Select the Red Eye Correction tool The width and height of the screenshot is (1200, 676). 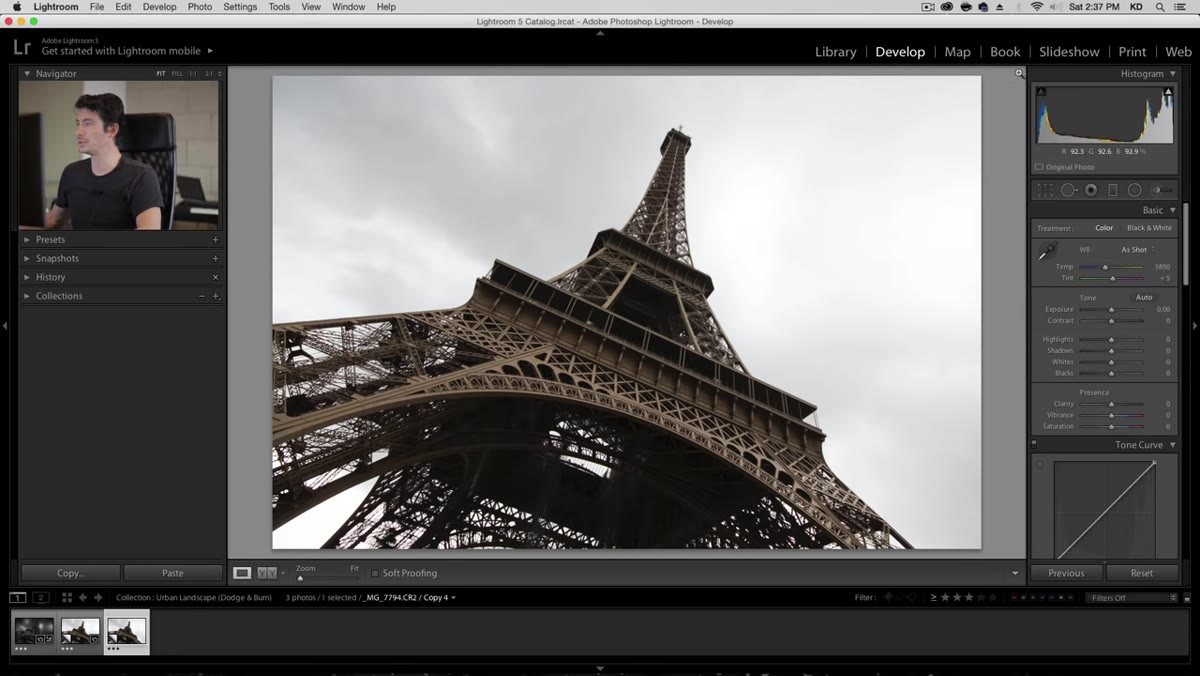(1091, 190)
